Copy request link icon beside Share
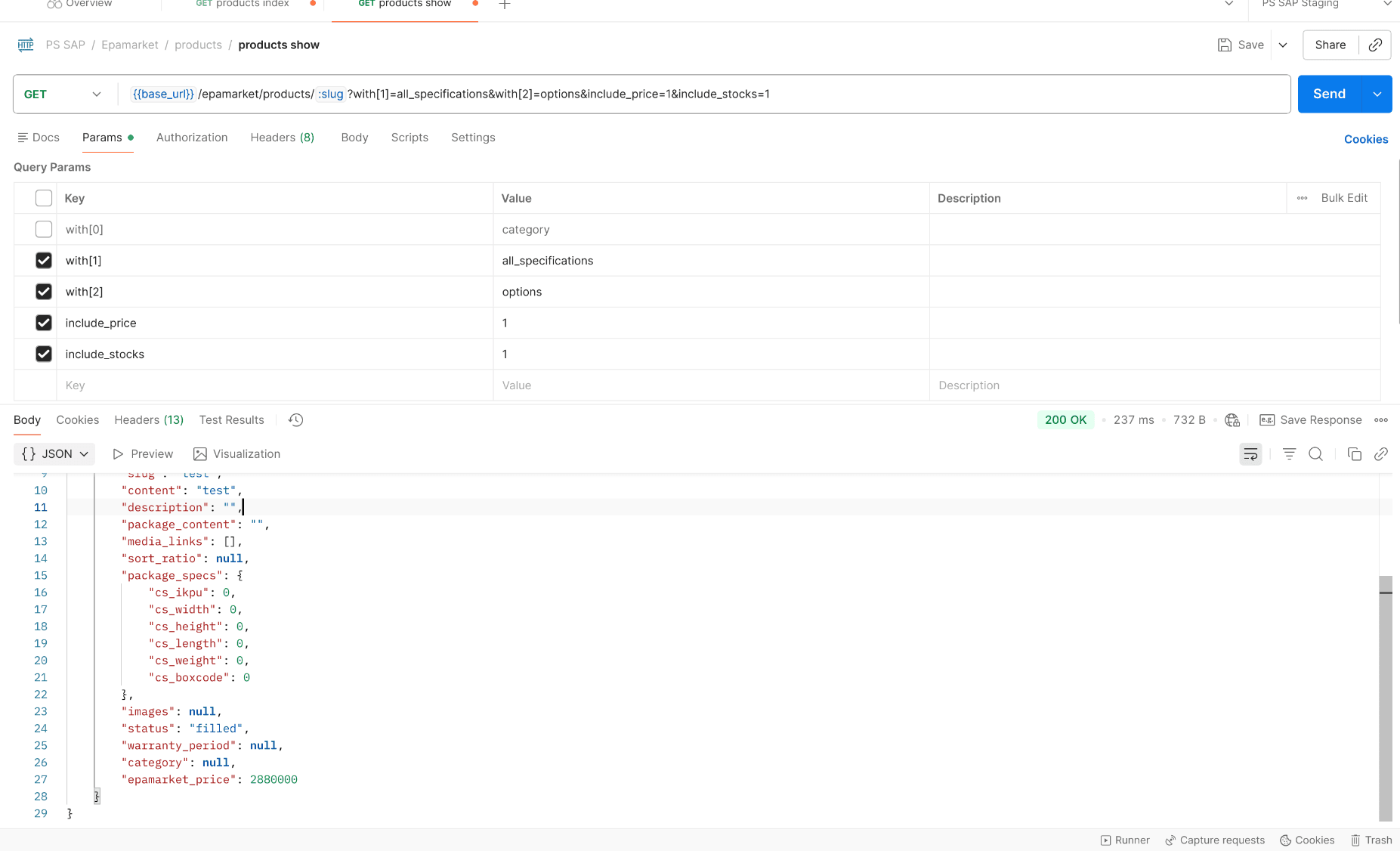 1375,45
